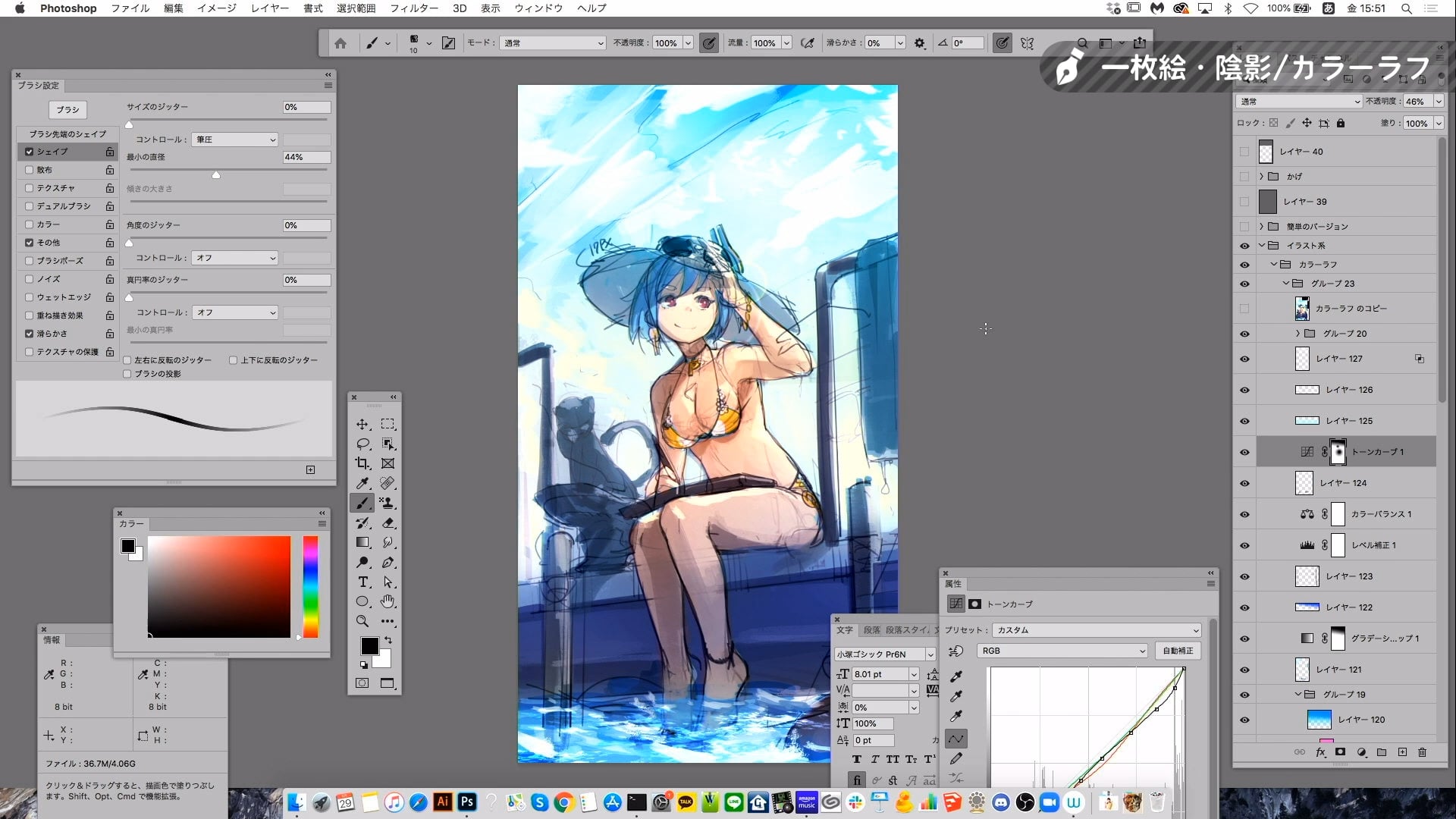Image resolution: width=1456 pixels, height=819 pixels.
Task: Select the Spot Healing Brush tool
Action: (x=388, y=483)
